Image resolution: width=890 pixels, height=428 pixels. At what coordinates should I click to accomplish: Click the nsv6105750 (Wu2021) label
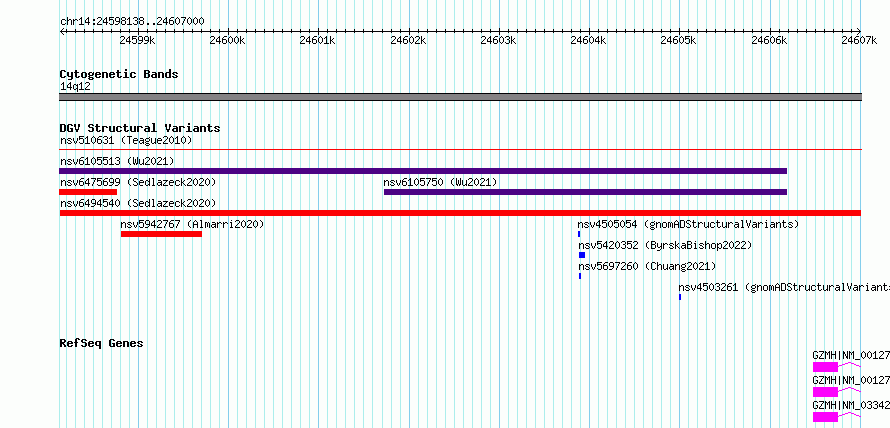(x=440, y=182)
